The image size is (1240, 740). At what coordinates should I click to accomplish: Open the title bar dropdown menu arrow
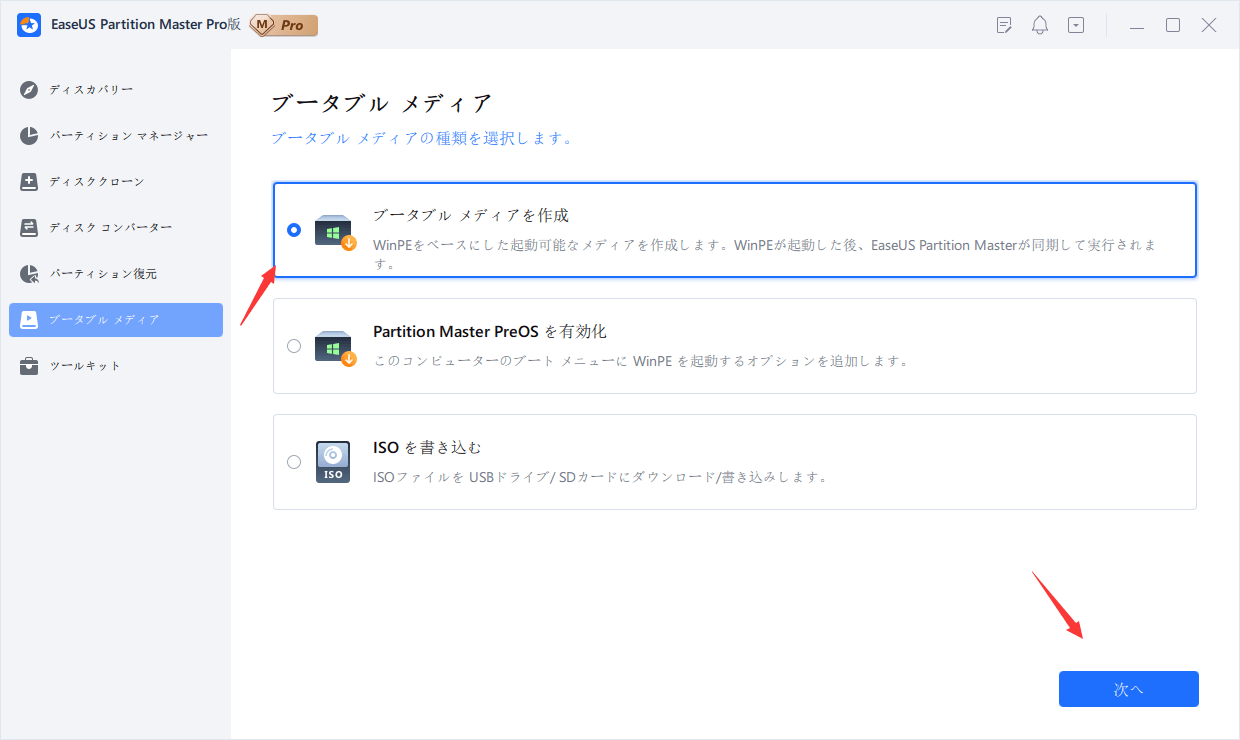coord(1076,26)
